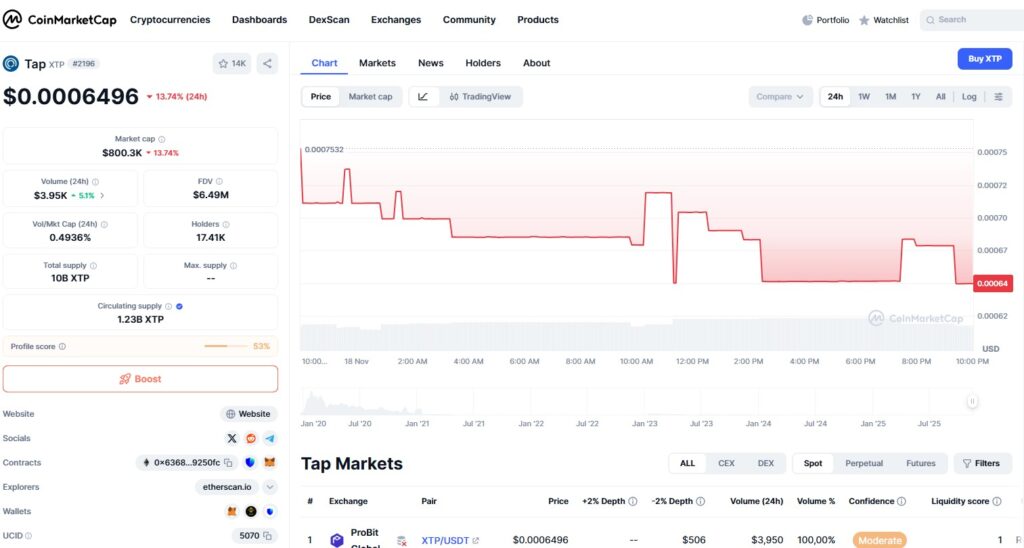Screen dimensions: 1024x548
Task: Click the Buy XTP button
Action: [x=985, y=59]
